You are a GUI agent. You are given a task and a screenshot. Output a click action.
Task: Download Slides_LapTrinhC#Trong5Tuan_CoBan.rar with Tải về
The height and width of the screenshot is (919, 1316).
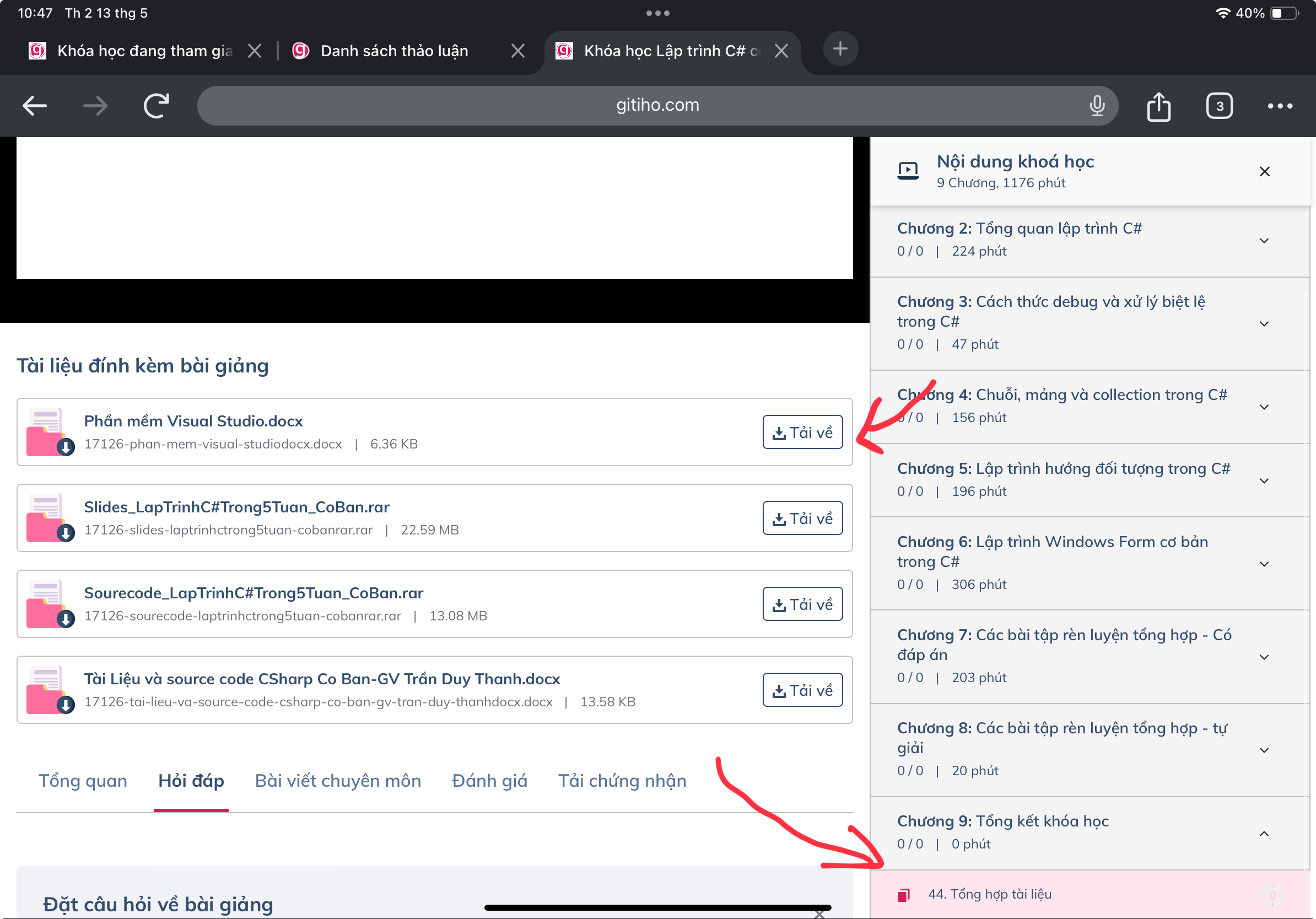(802, 518)
